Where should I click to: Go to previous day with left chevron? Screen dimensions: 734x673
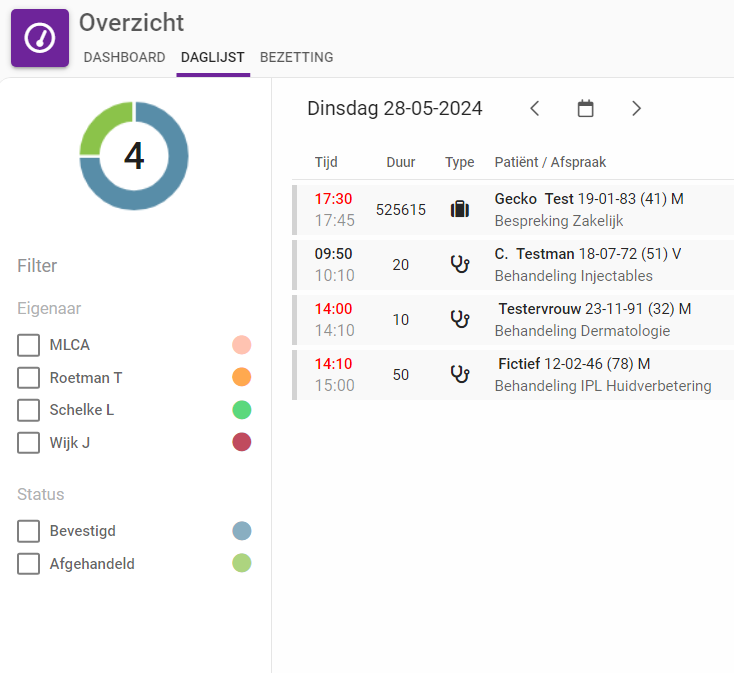pos(535,109)
